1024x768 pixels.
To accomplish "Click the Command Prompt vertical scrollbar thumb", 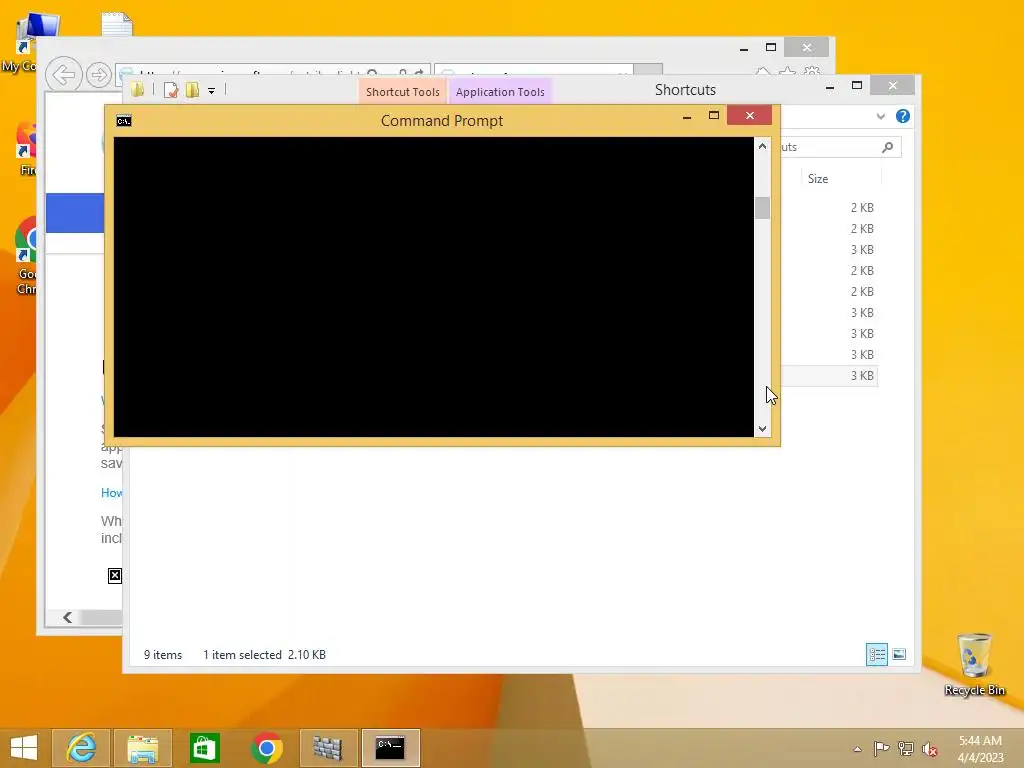I will [762, 208].
